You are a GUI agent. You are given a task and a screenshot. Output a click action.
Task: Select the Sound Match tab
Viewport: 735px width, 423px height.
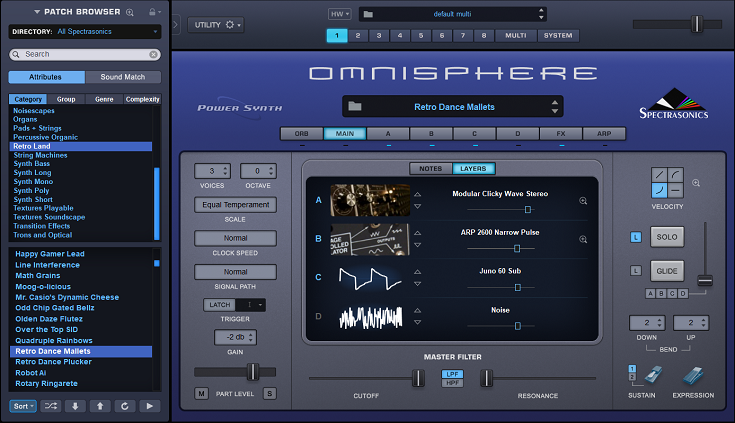tap(123, 77)
